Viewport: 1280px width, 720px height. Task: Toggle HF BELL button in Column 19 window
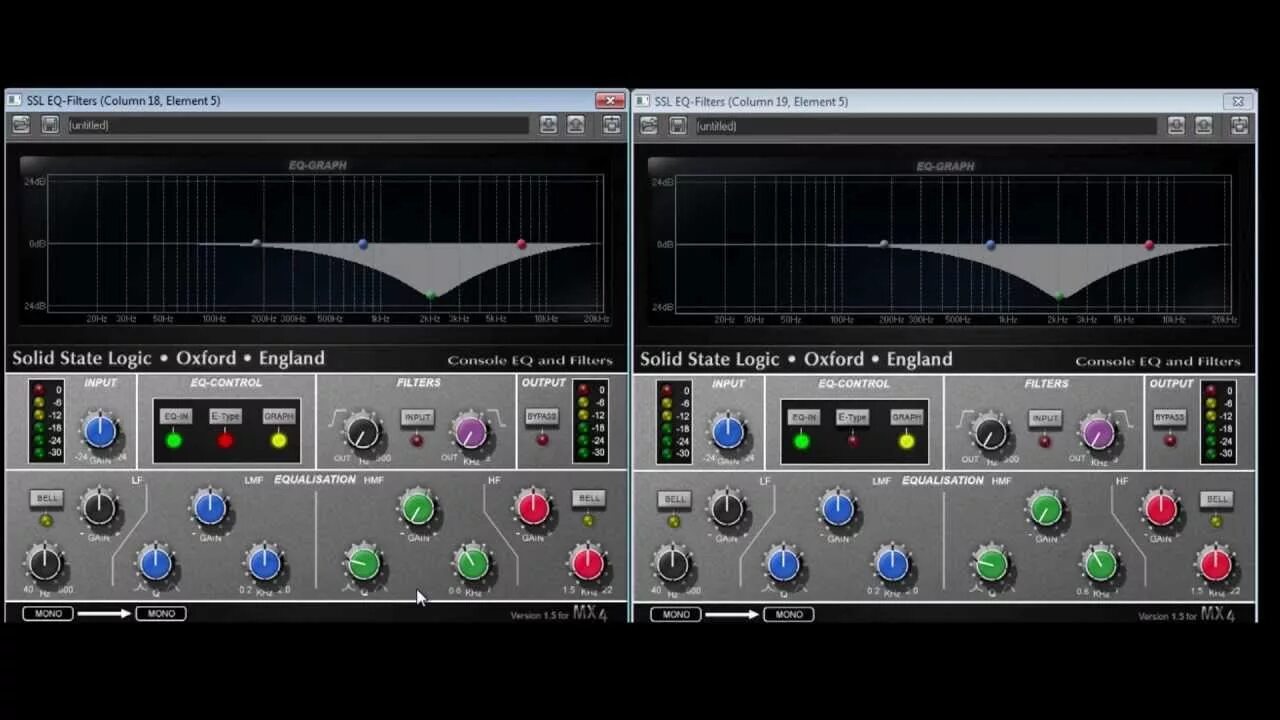tap(1217, 499)
